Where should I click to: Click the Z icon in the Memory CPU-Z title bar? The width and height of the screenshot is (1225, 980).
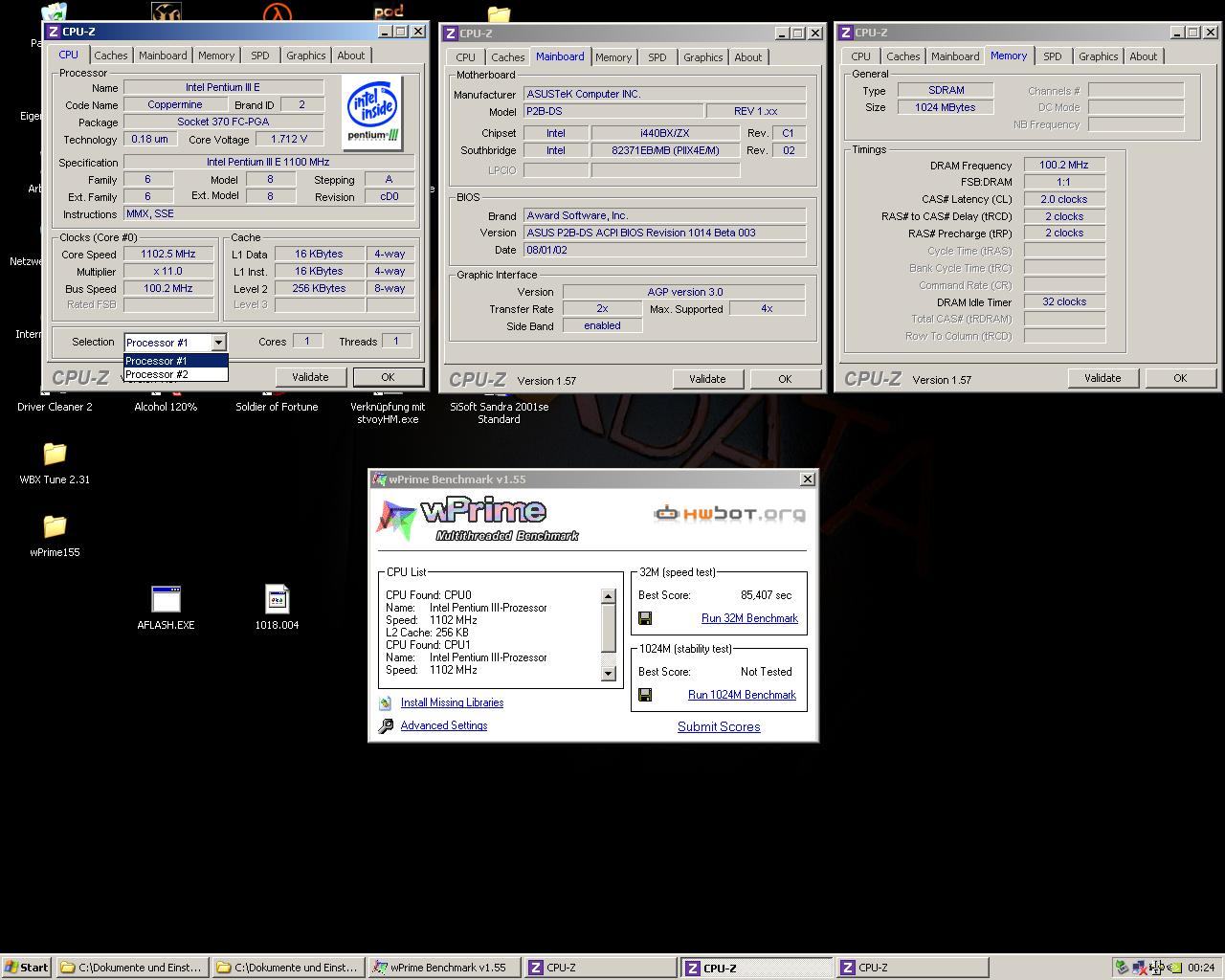pos(846,33)
